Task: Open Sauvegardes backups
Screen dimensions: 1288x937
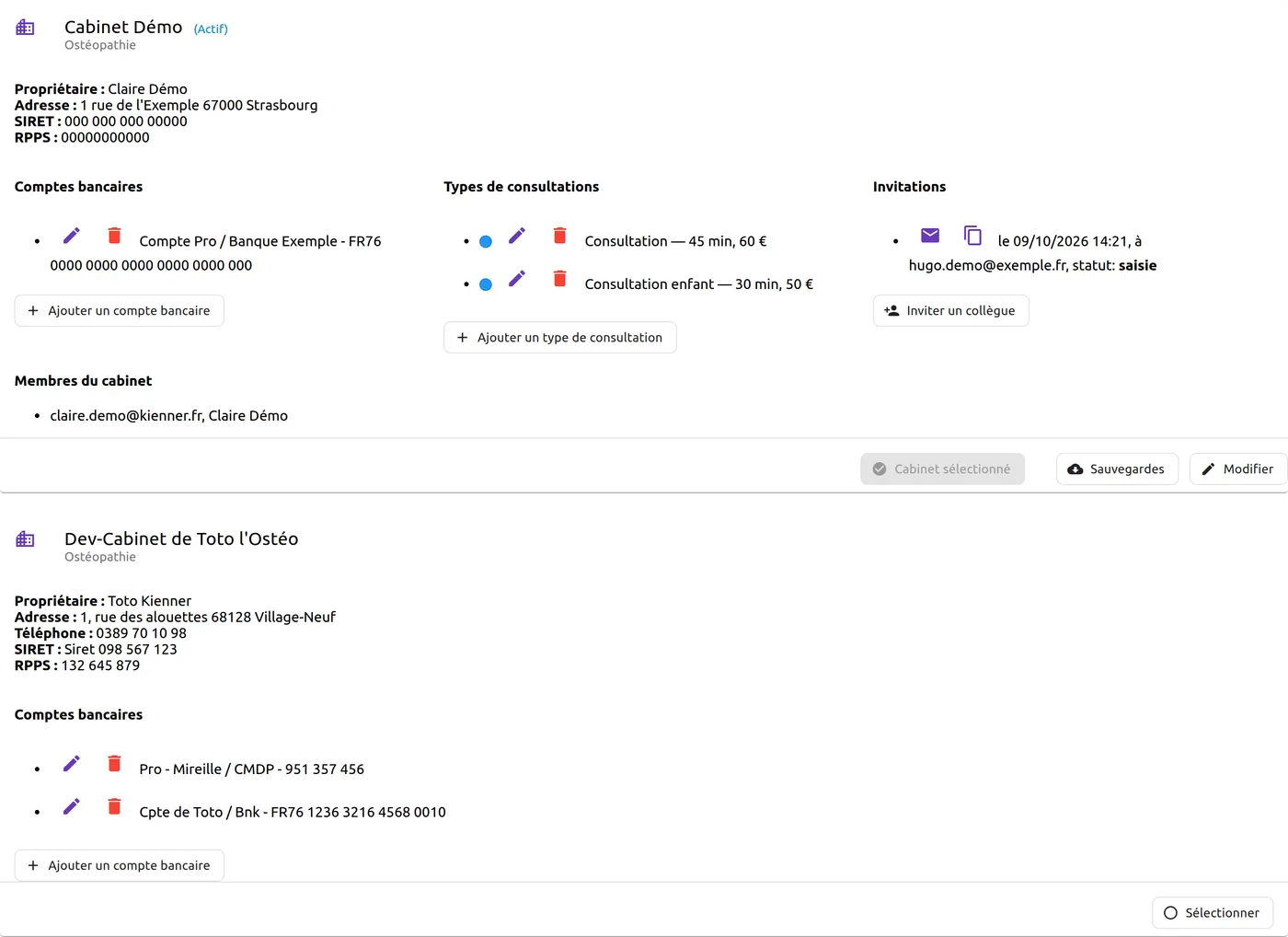Action: [x=1117, y=468]
